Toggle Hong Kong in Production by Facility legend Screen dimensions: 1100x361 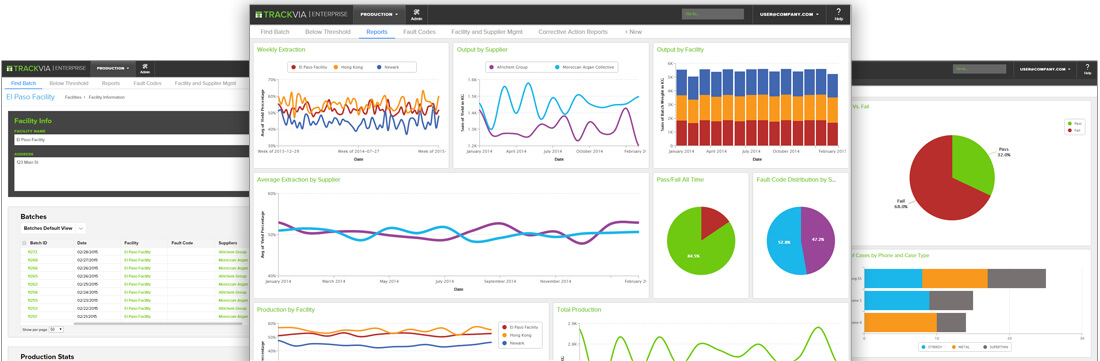tap(516, 335)
